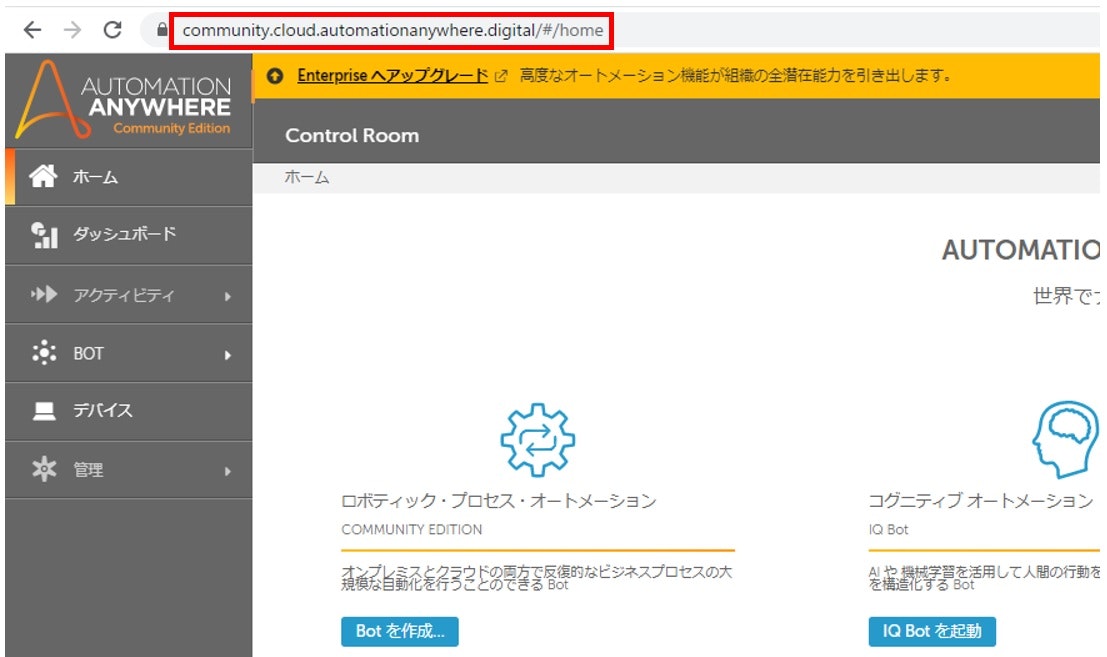Click the Enterprise へアップグレード link
Image resolution: width=1107 pixels, height=657 pixels.
(393, 76)
